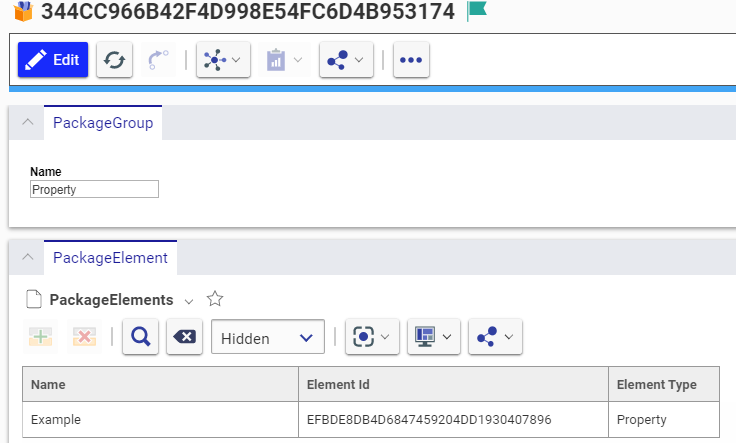Click the magnifying glass search icon
The image size is (736, 443).
tap(141, 338)
